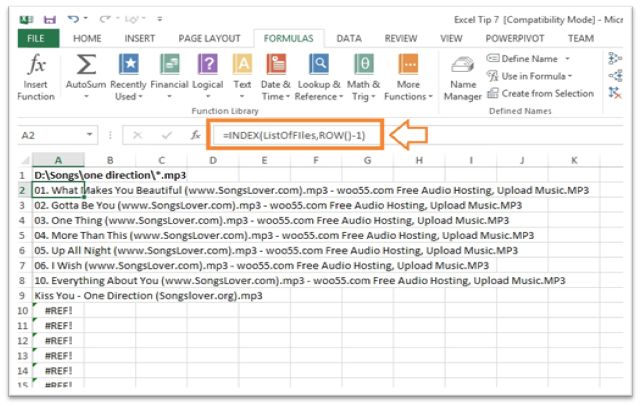Open the Define Name dropdown arrow

tap(567, 59)
